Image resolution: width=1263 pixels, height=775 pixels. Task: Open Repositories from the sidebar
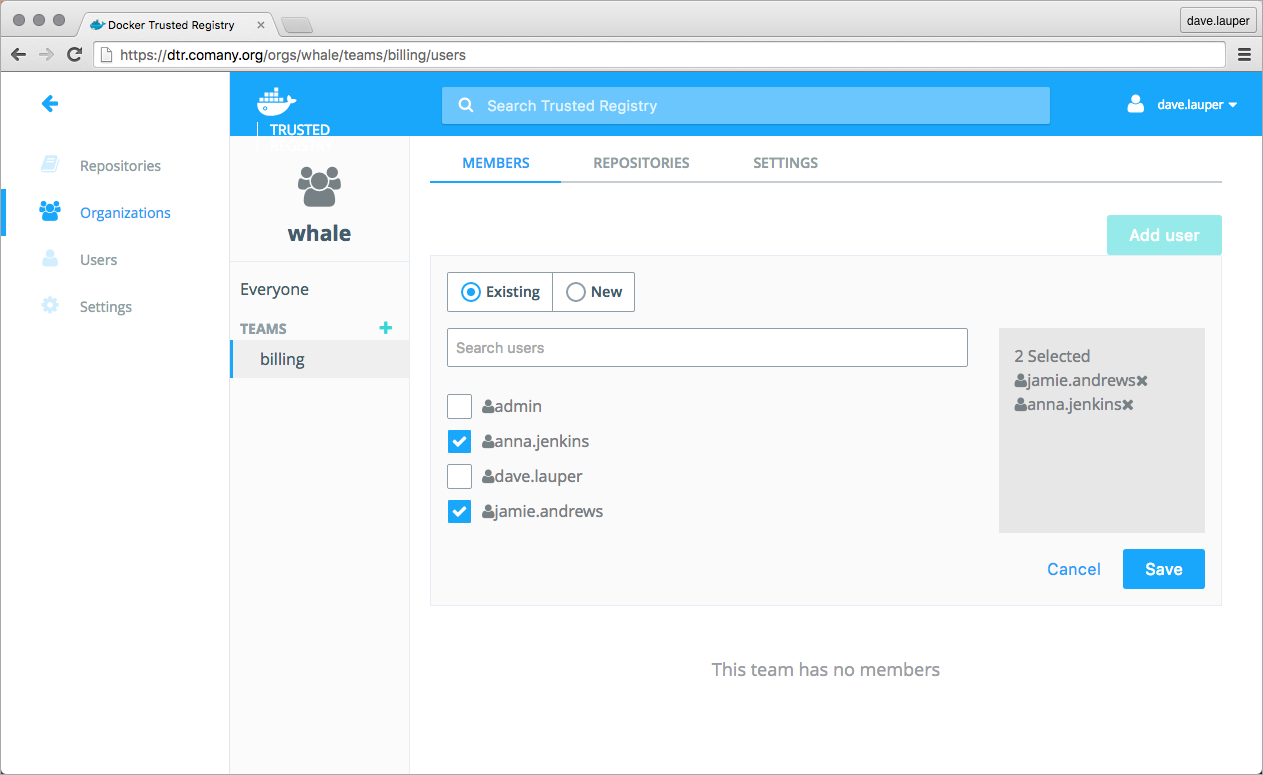120,166
